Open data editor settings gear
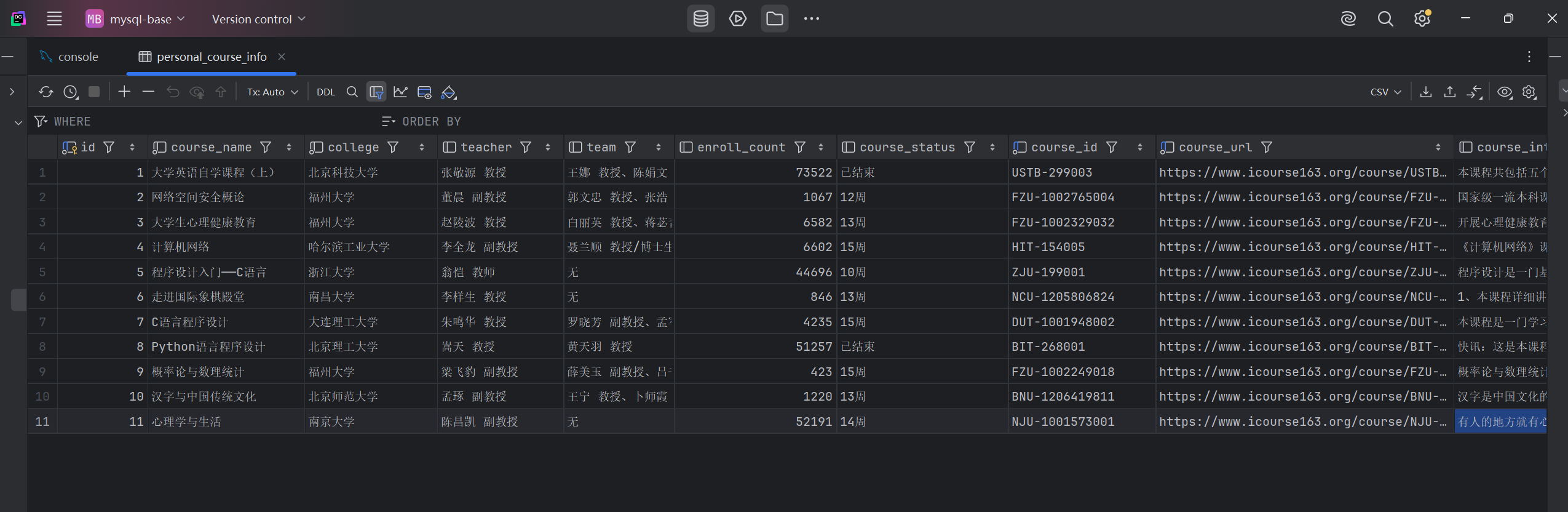Viewport: 1568px width, 512px height. point(1529,92)
